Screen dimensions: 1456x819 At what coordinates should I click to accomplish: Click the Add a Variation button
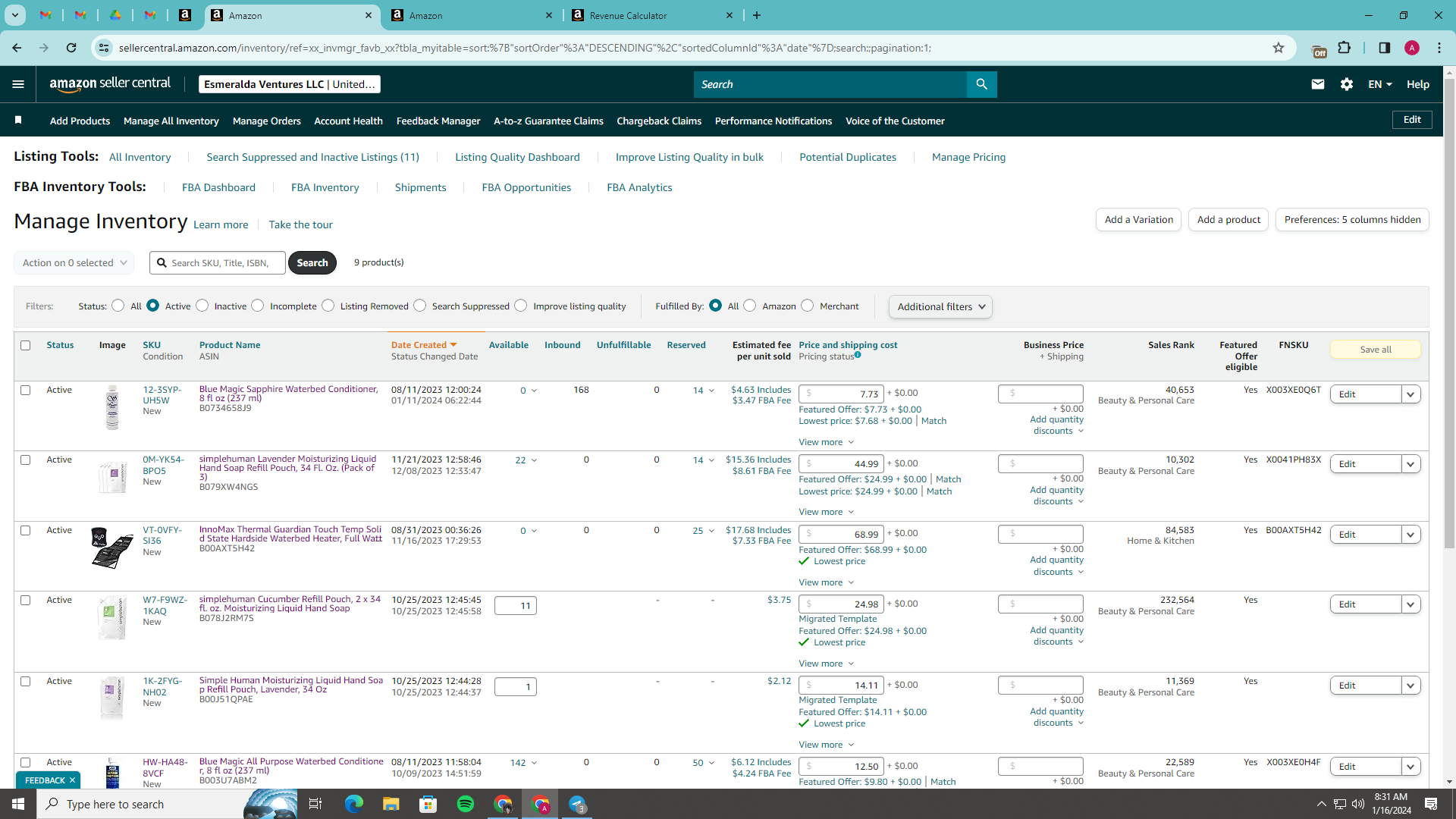(x=1138, y=220)
